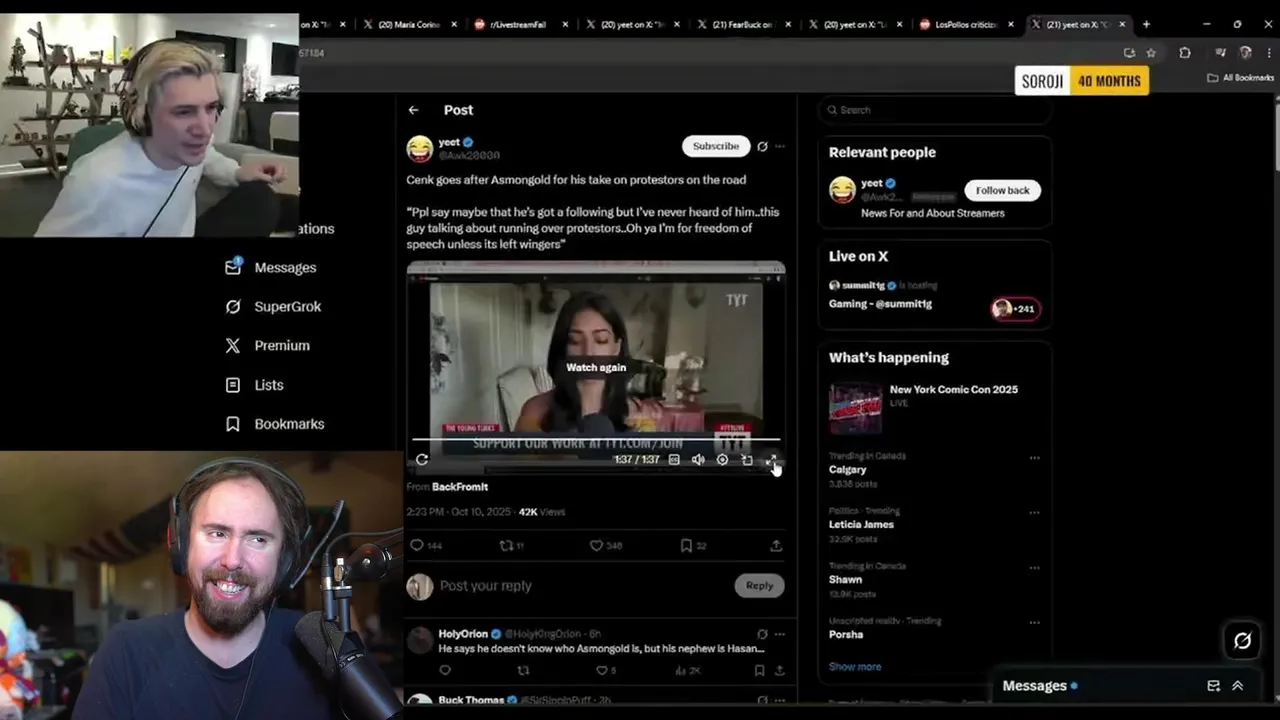Bookmark HolyOrion's comment
This screenshot has height=720, width=1280.
pyautogui.click(x=759, y=670)
